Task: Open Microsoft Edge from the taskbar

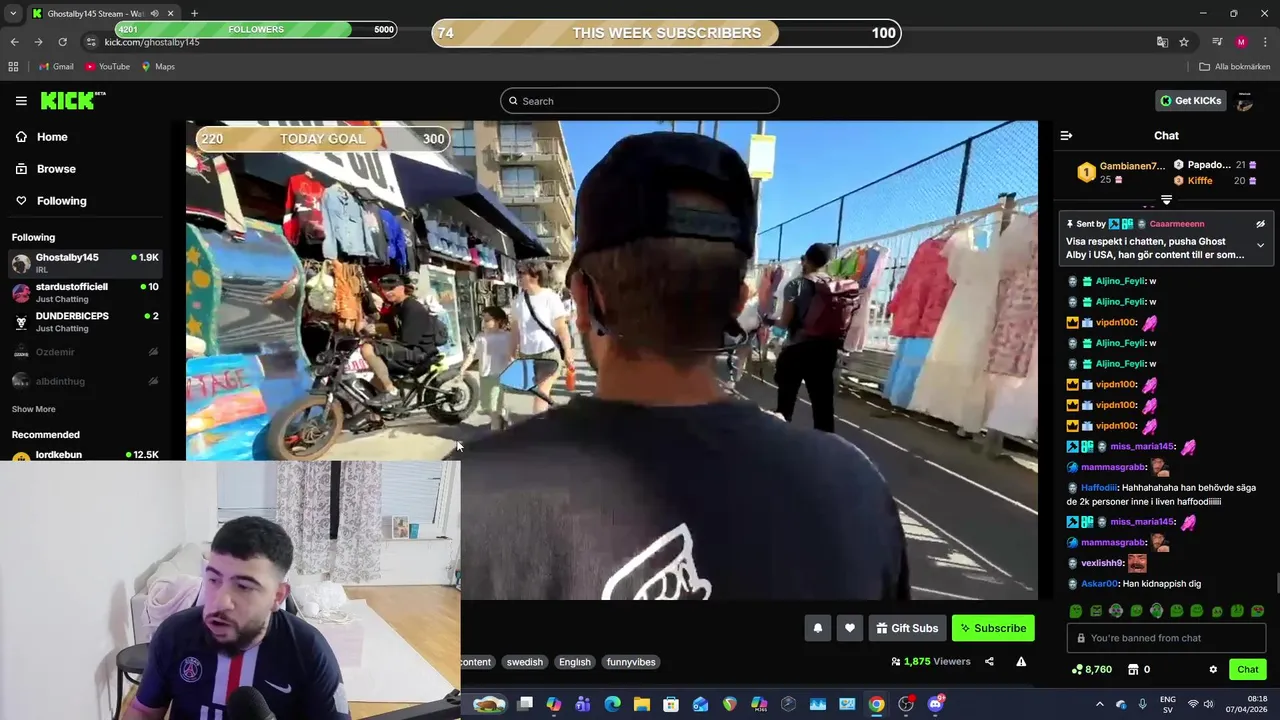Action: [x=612, y=704]
